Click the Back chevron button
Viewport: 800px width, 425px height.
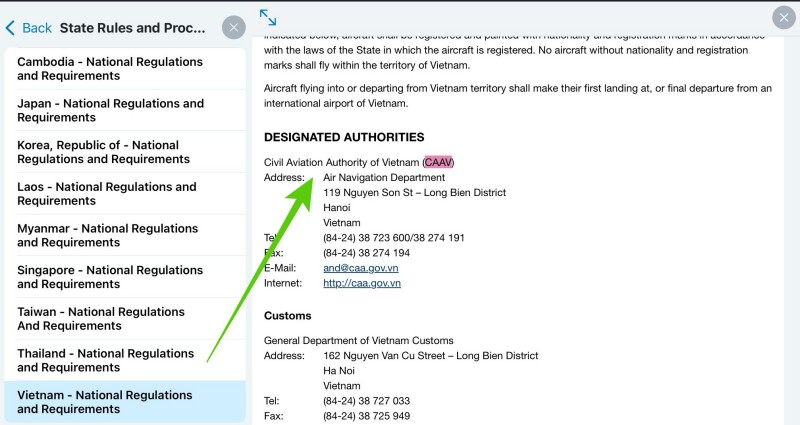tap(28, 27)
